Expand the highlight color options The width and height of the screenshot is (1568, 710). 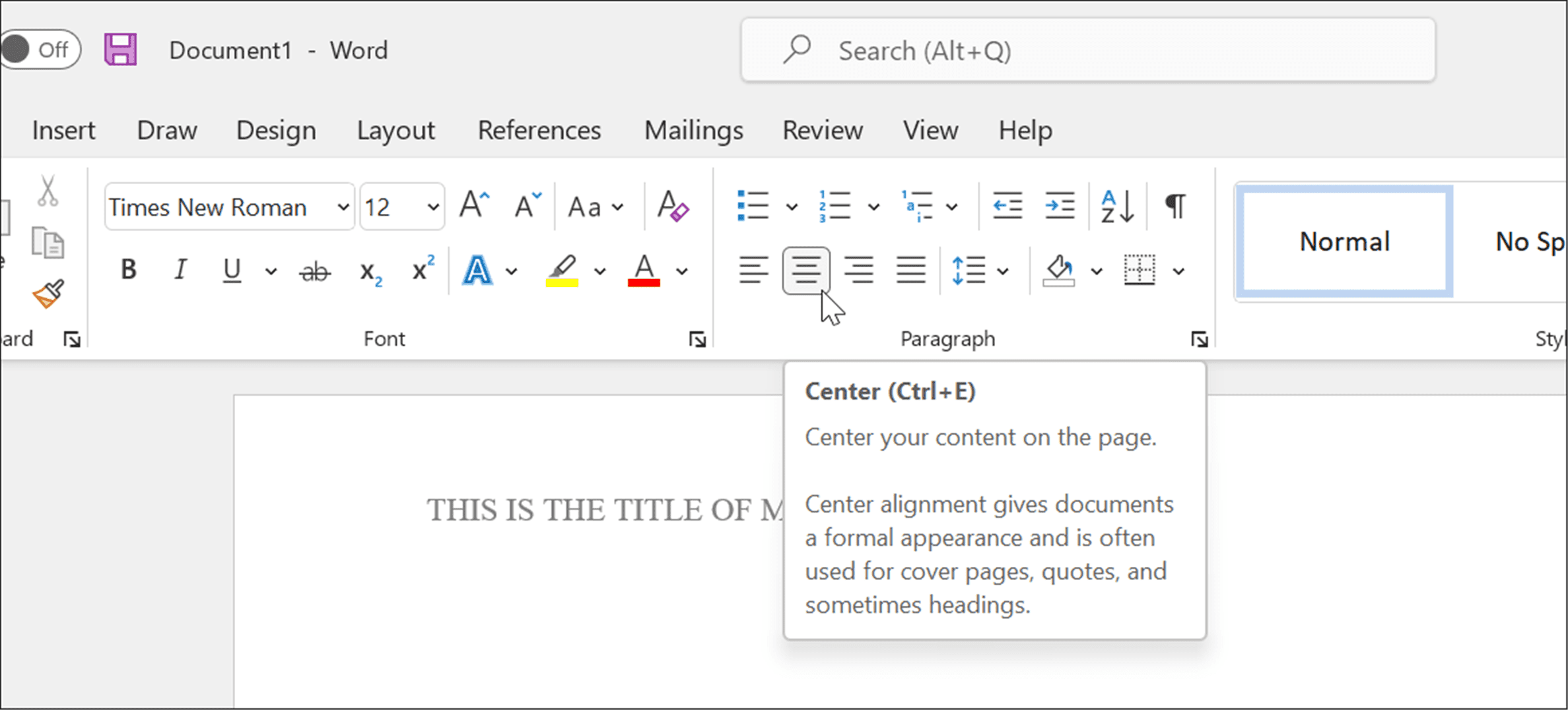click(599, 271)
